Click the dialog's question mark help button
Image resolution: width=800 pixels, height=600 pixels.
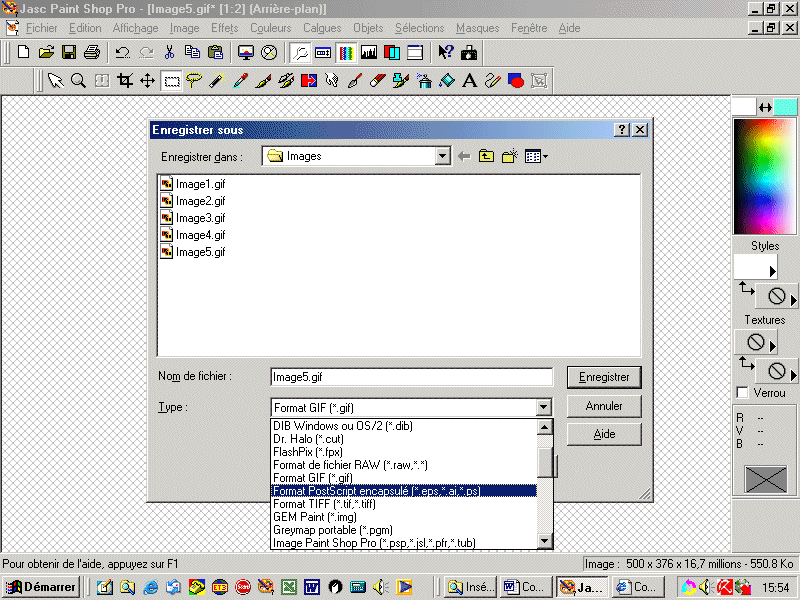click(x=622, y=130)
